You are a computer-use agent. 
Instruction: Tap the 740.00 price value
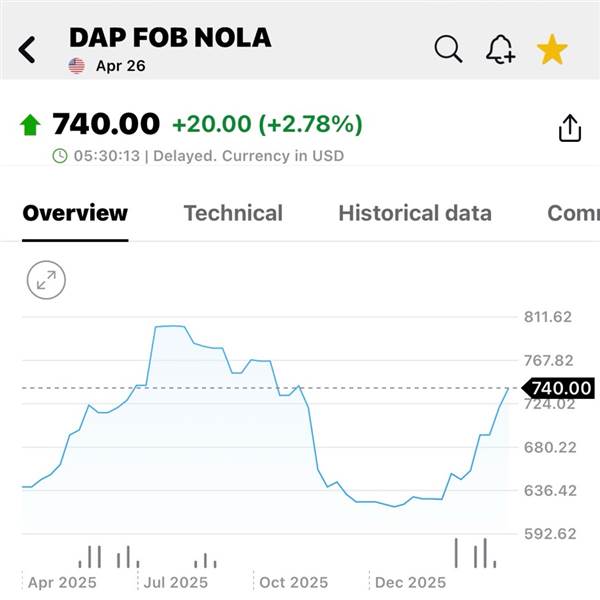click(x=106, y=124)
